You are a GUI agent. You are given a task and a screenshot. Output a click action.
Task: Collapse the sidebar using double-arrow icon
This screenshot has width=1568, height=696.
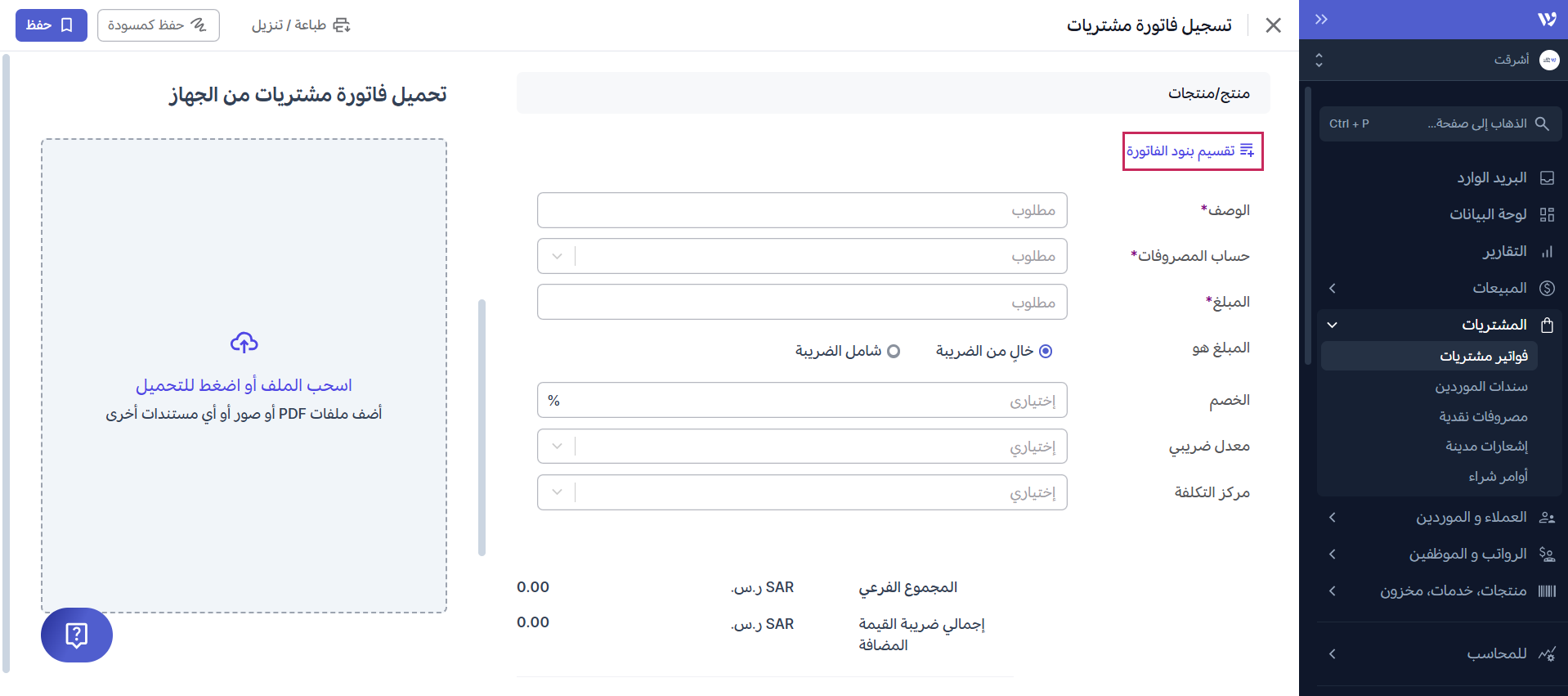coord(1321,20)
